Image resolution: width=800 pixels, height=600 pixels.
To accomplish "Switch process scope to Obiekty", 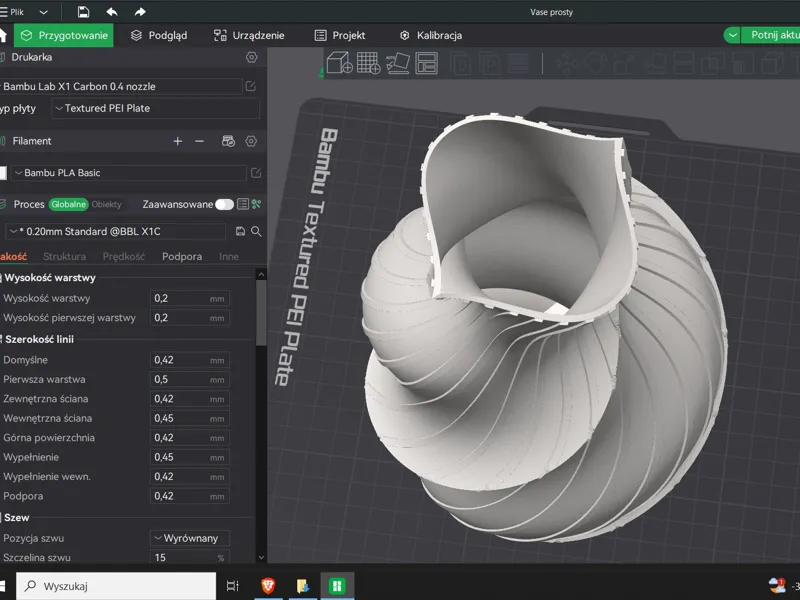I will click(107, 205).
